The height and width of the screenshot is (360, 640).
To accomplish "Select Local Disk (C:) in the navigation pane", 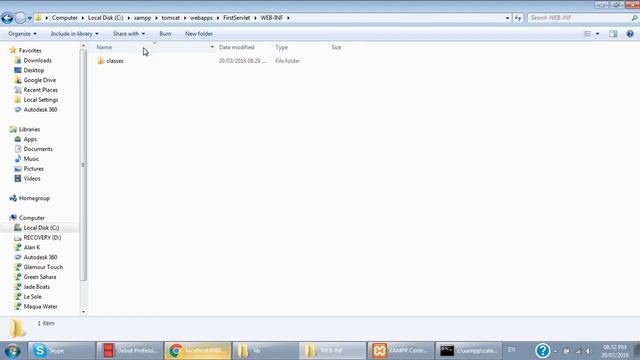I will [x=41, y=228].
